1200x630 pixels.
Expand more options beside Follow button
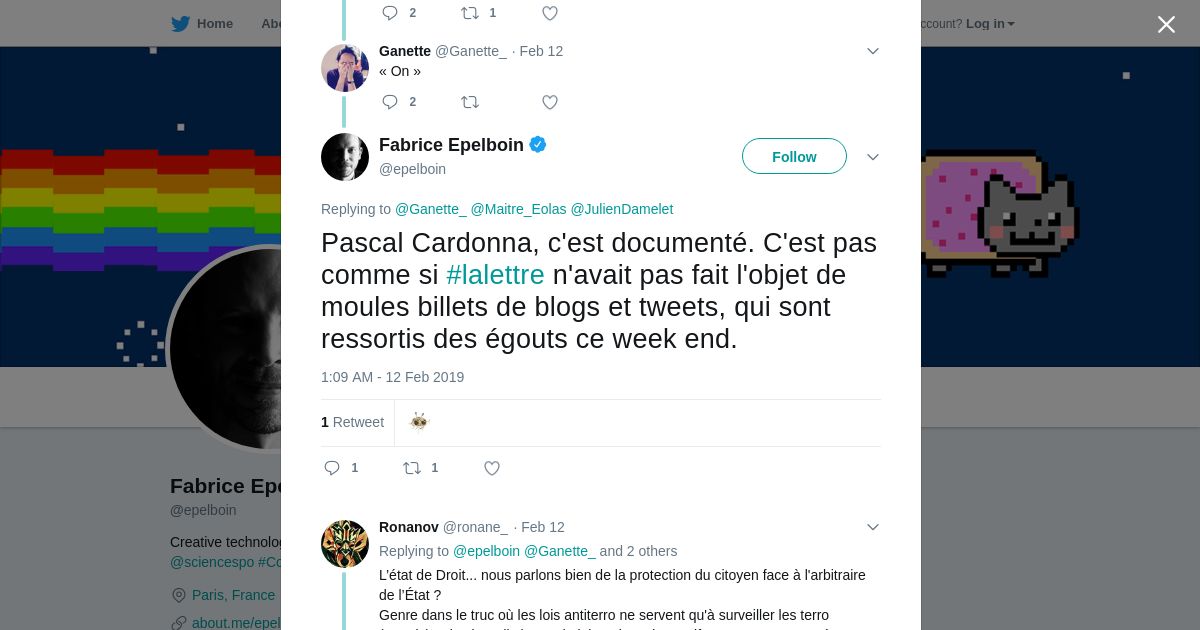872,157
